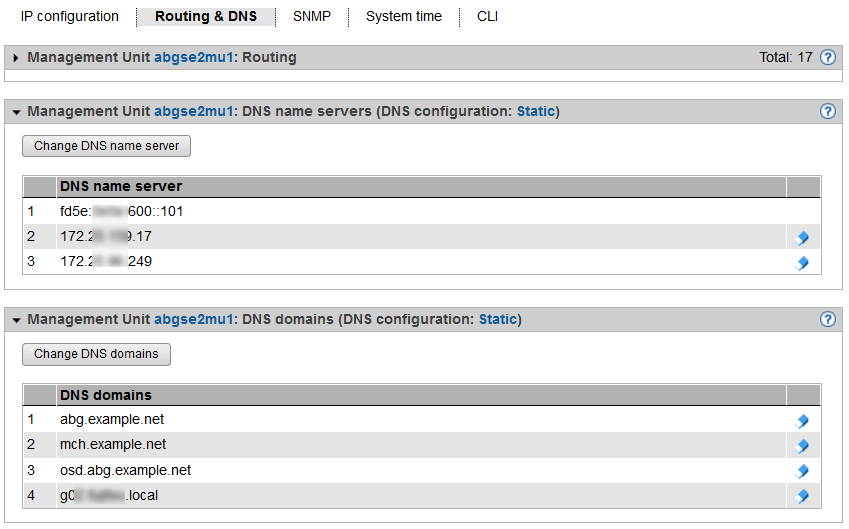Expand the Routing section
The width and height of the screenshot is (849, 529).
16,58
